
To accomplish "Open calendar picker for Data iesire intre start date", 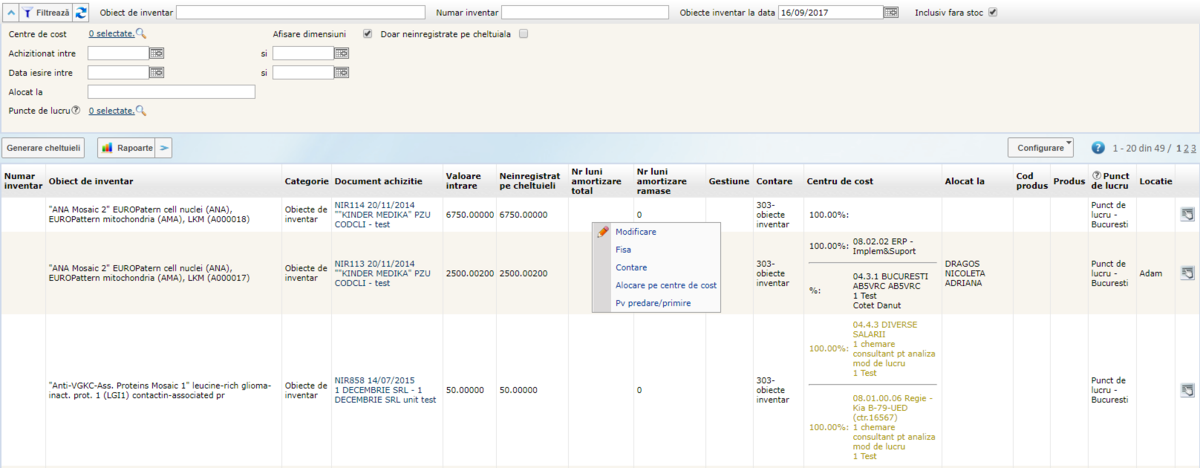I will (156, 72).
